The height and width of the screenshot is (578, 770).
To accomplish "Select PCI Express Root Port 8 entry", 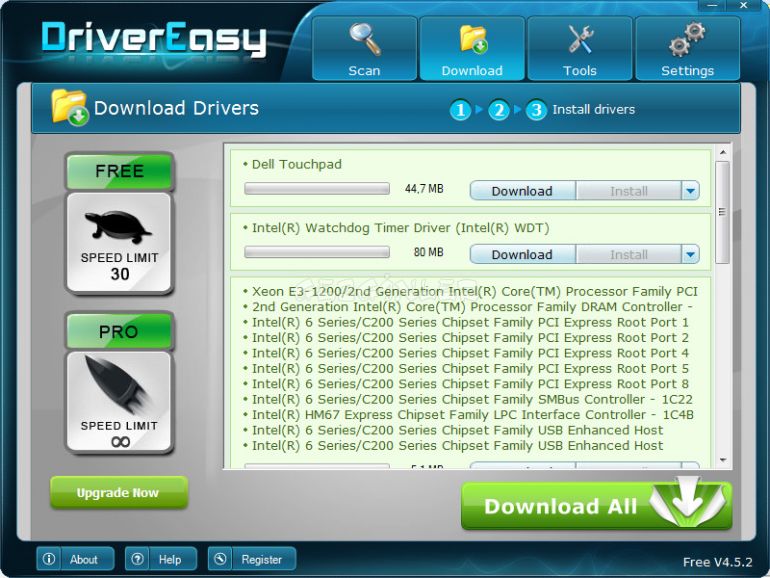I will (470, 384).
